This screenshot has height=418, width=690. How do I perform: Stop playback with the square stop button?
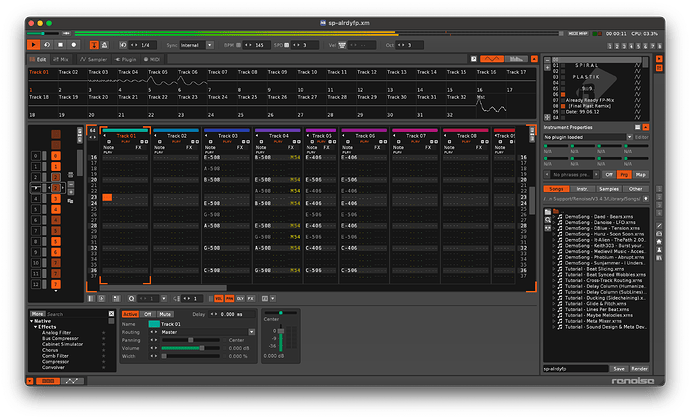point(61,45)
